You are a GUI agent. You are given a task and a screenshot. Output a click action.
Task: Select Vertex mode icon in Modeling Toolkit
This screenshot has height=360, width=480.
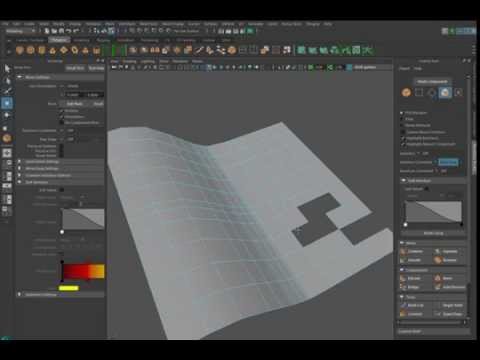pyautogui.click(x=419, y=93)
